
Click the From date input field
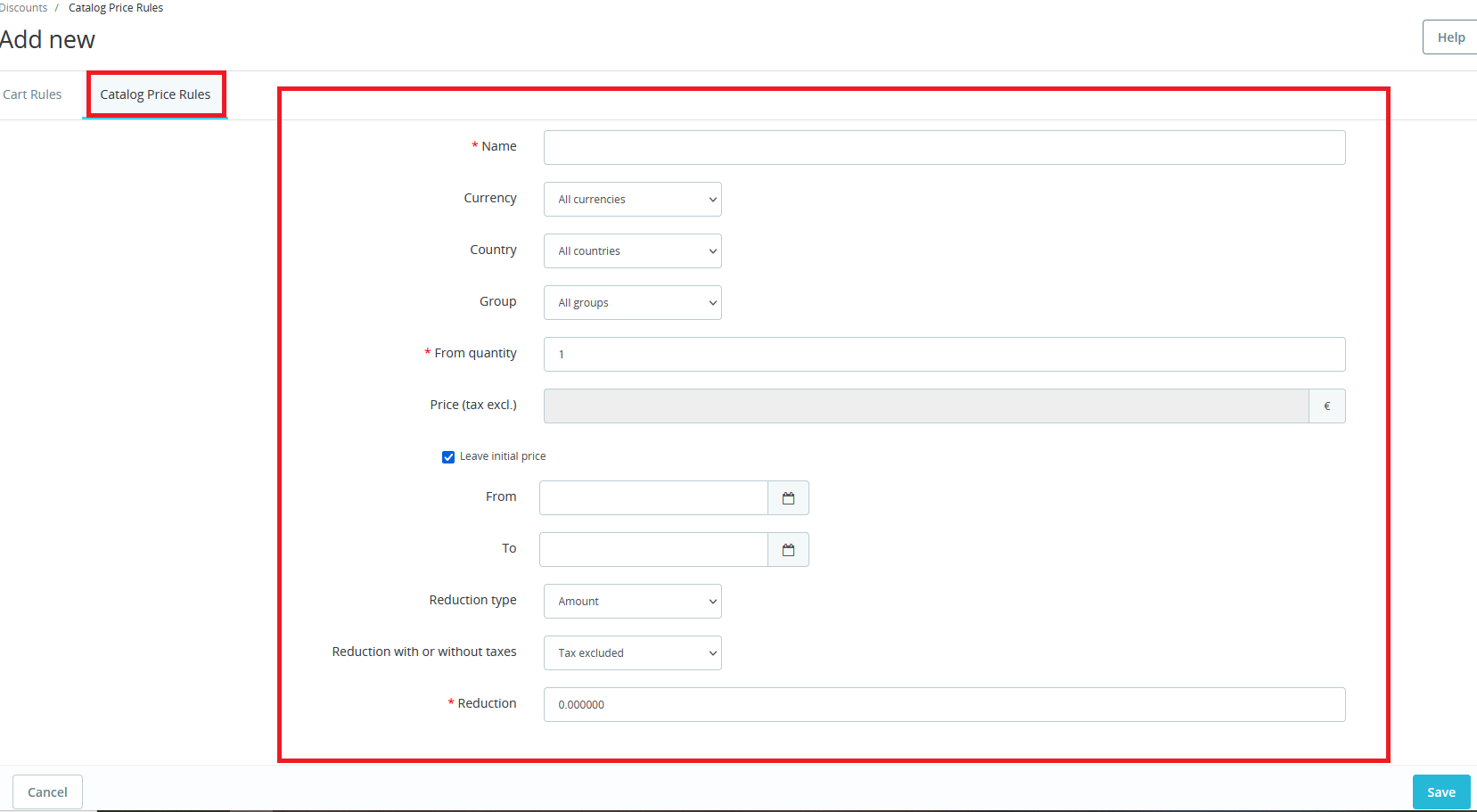[x=653, y=498]
